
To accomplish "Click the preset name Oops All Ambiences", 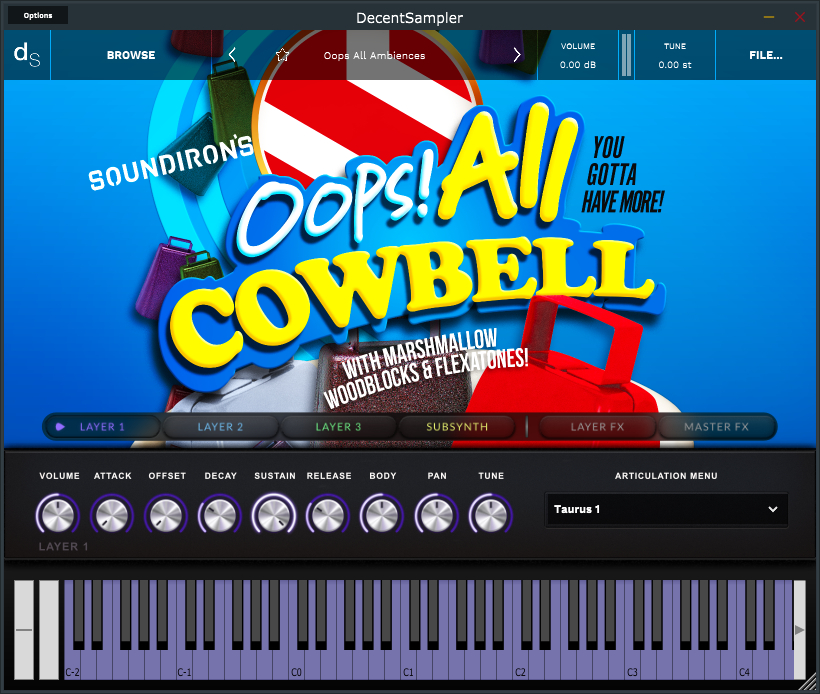I will coord(374,55).
